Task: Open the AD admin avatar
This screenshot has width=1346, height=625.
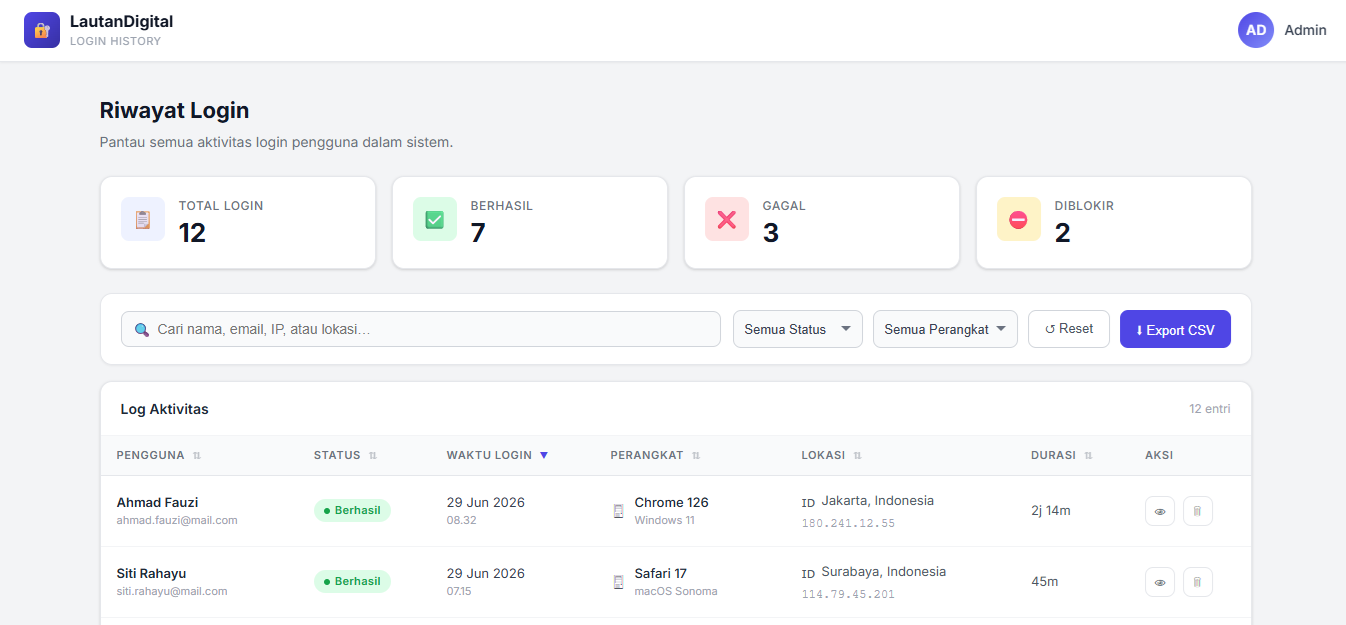Action: click(x=1256, y=30)
